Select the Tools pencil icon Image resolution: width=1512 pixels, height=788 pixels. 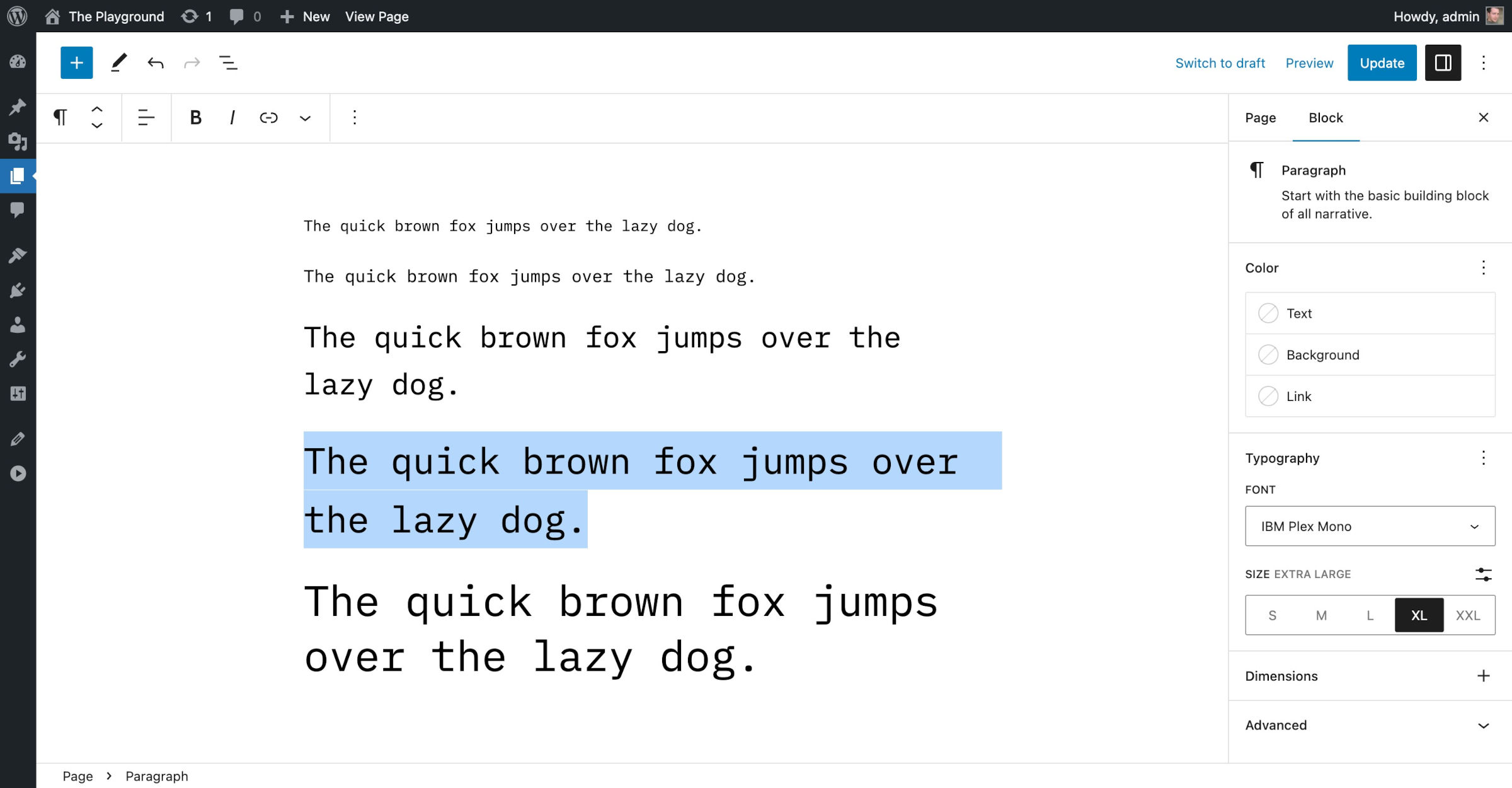click(118, 62)
